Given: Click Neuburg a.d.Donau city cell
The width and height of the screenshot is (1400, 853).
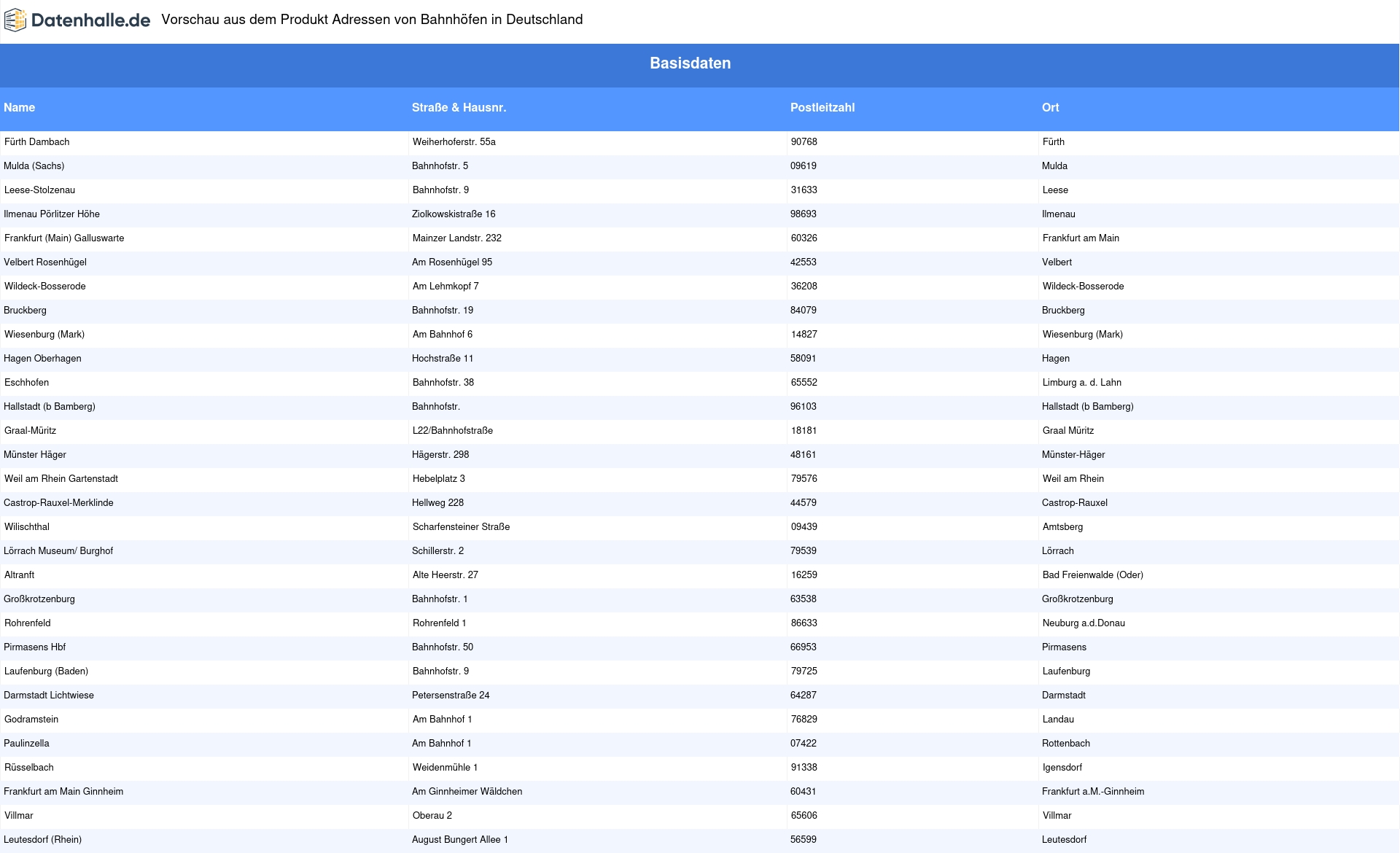Looking at the screenshot, I should click(x=1084, y=623).
